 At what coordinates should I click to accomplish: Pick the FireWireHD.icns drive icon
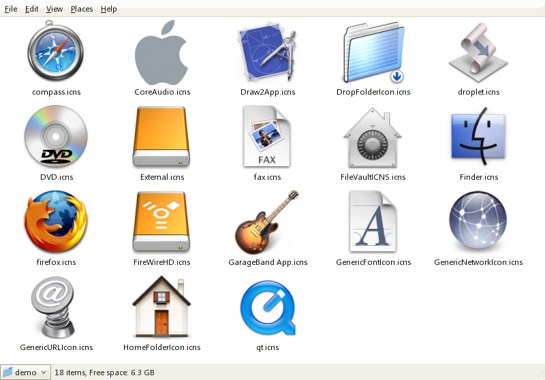click(161, 221)
